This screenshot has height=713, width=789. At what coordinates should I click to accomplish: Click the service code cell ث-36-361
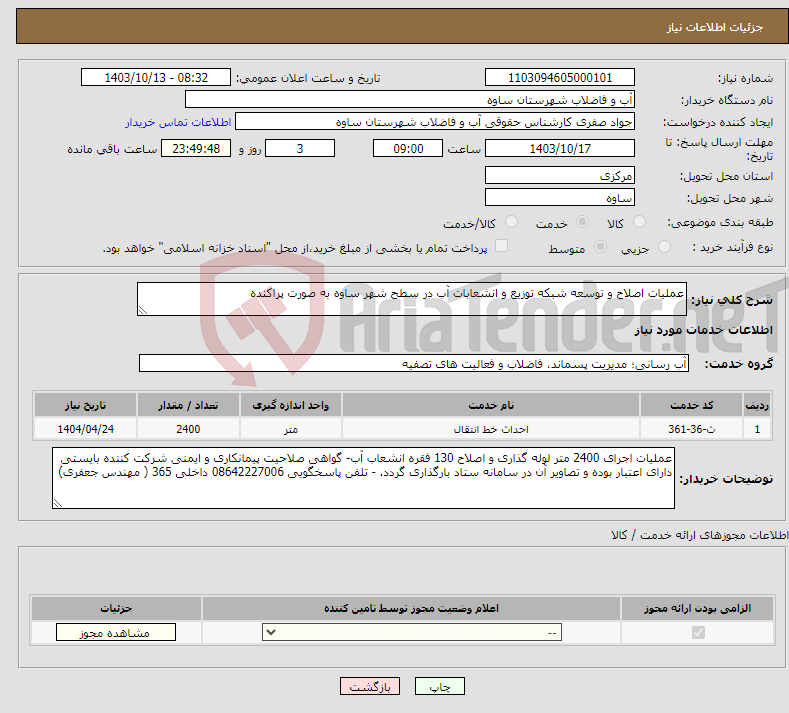coord(691,429)
